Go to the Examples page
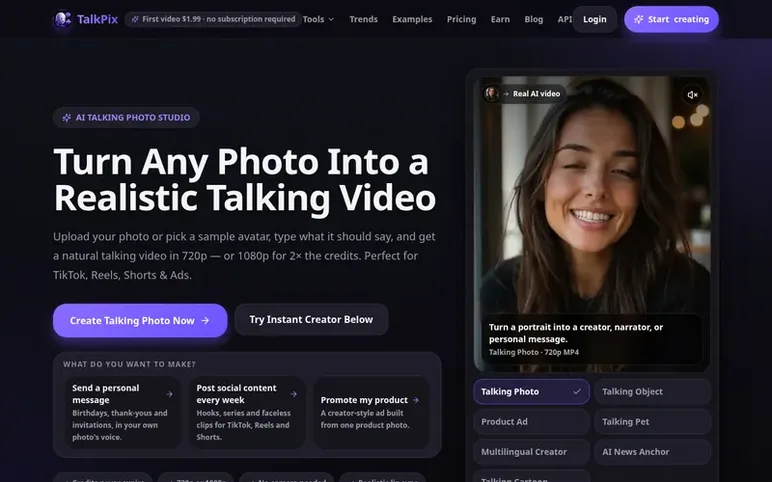This screenshot has height=482, width=772. (x=412, y=19)
